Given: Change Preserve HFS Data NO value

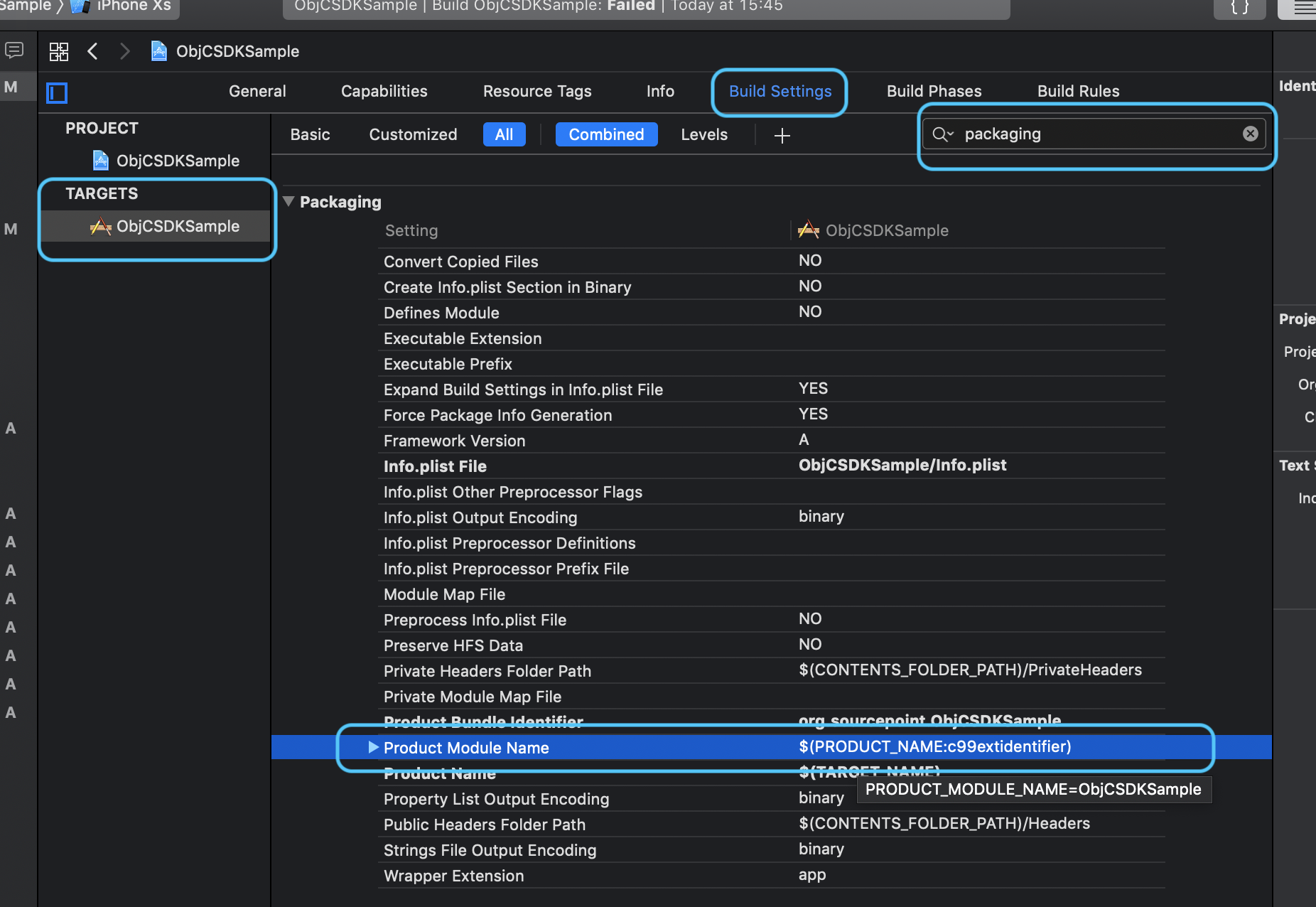Looking at the screenshot, I should (810, 644).
